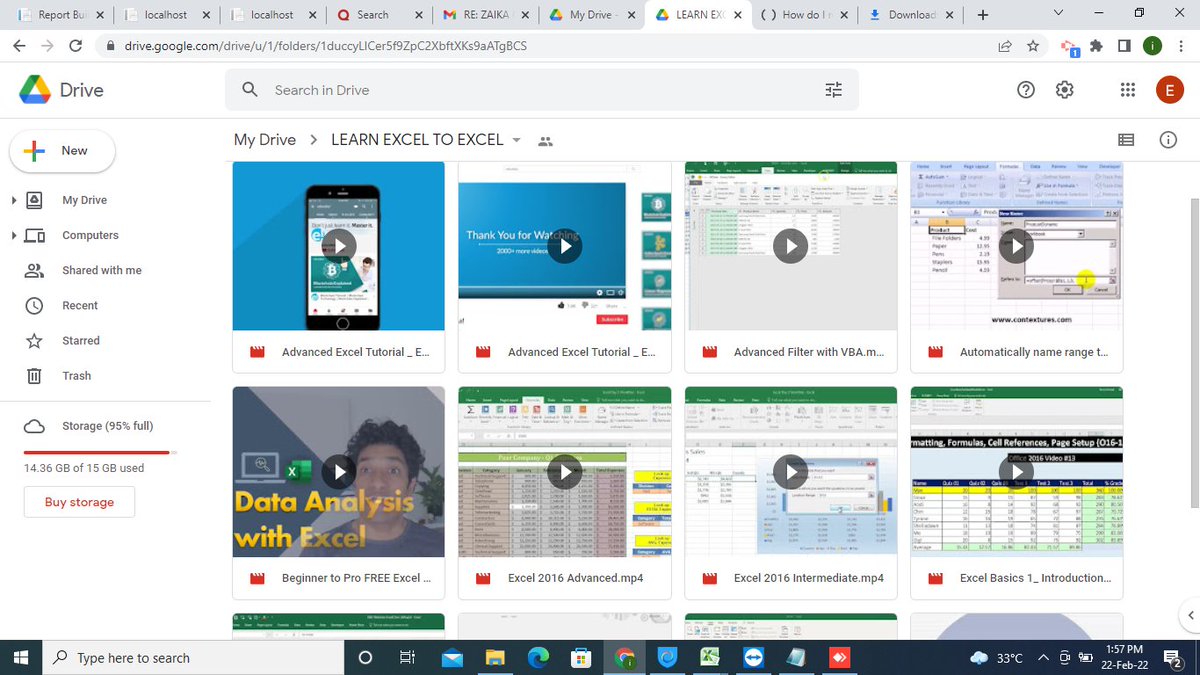Screen dimensions: 1200x675
Task: Share this page from address bar
Action: pos(1004,46)
